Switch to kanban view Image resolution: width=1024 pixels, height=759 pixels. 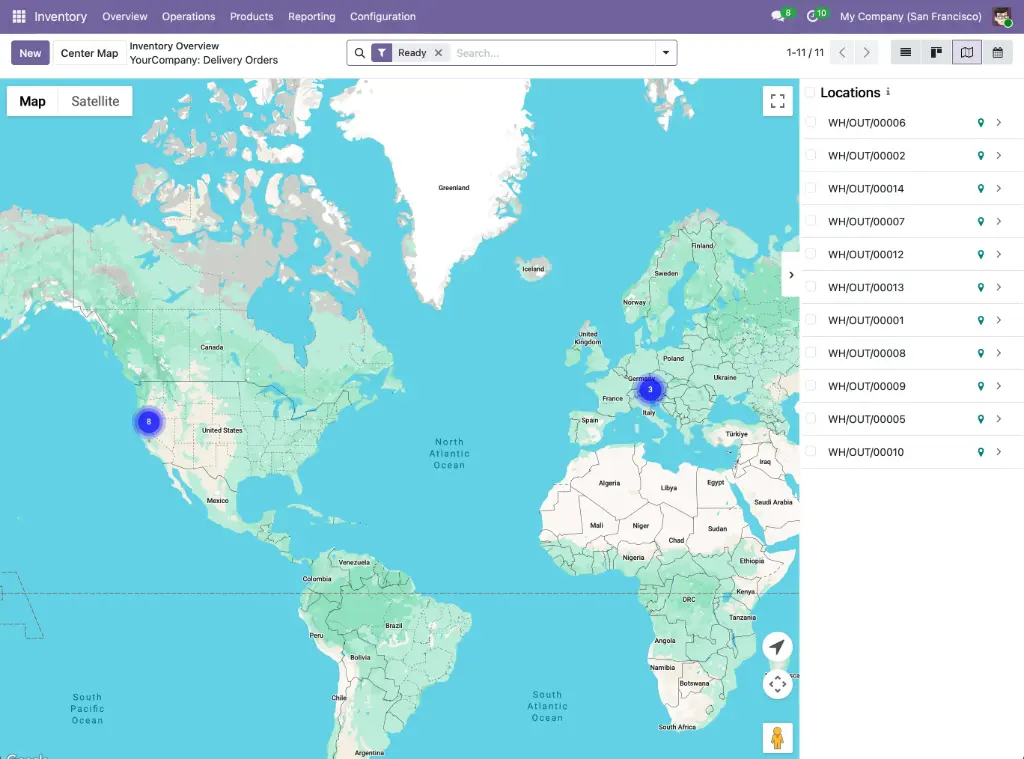click(x=936, y=52)
